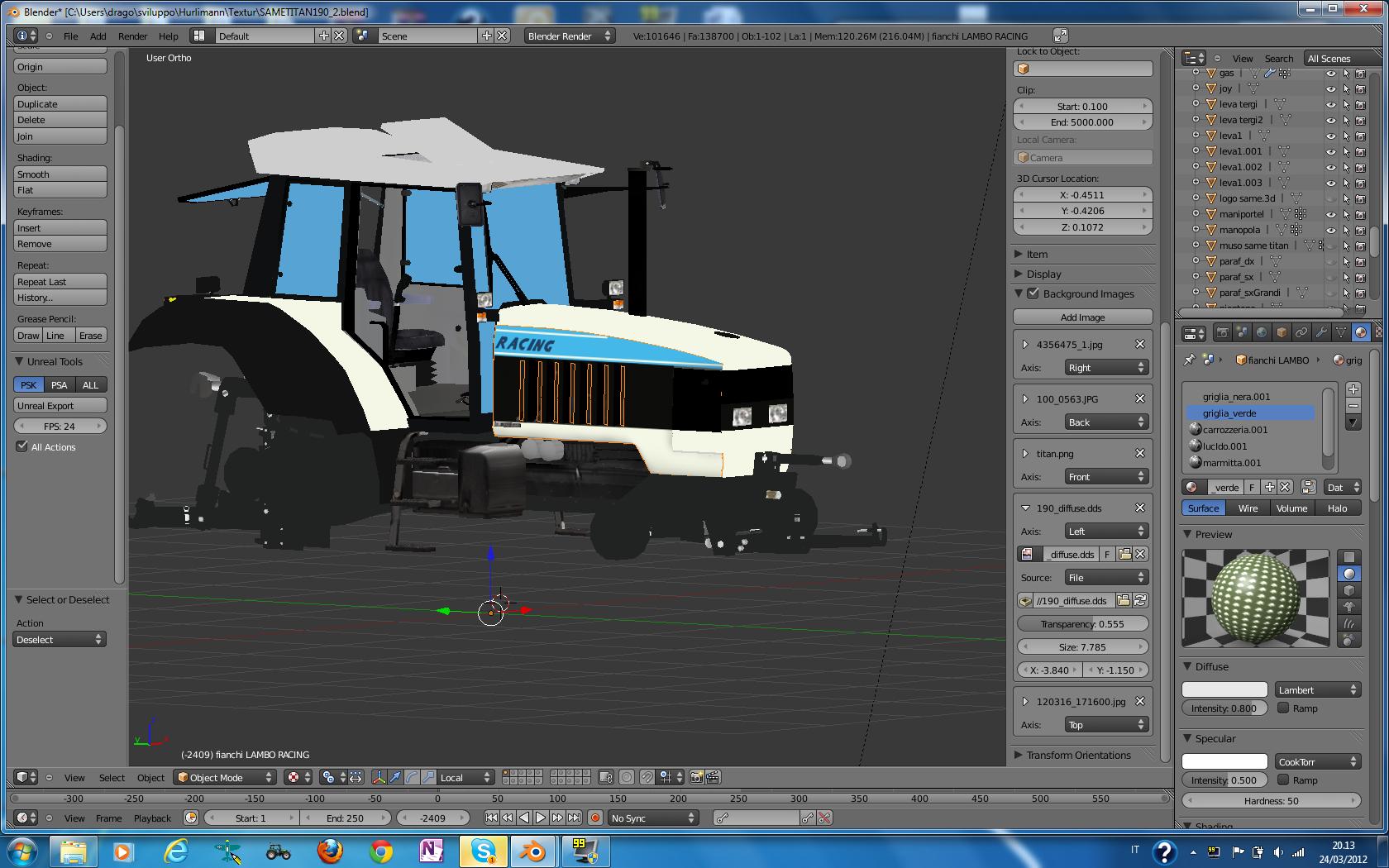Switch material type to Halo

[x=1337, y=508]
